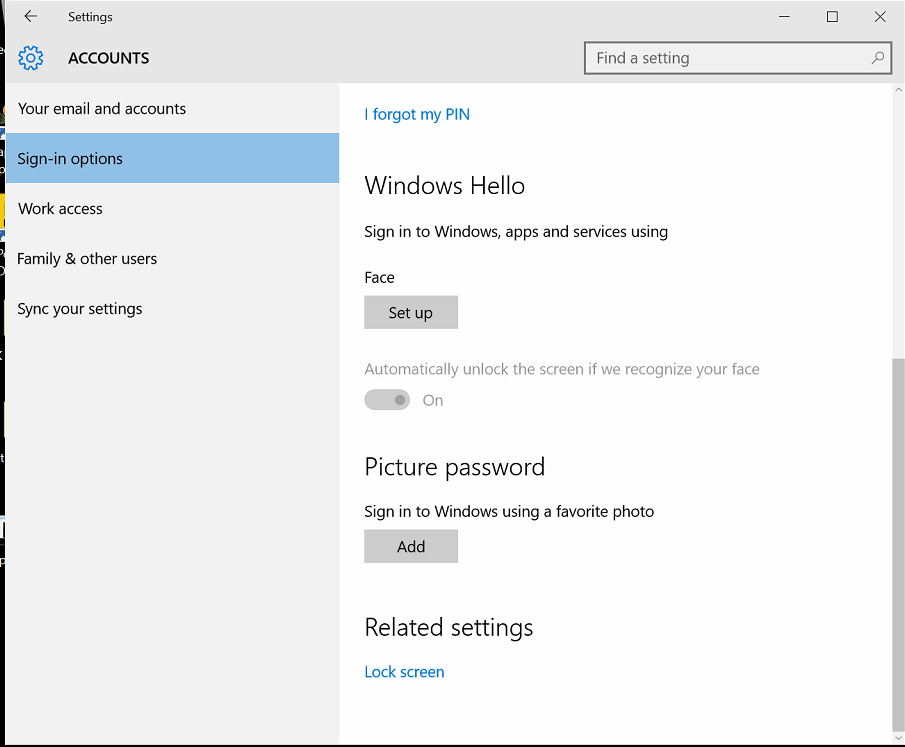Minimize the Settings window
The width and height of the screenshot is (905, 747).
[x=784, y=17]
